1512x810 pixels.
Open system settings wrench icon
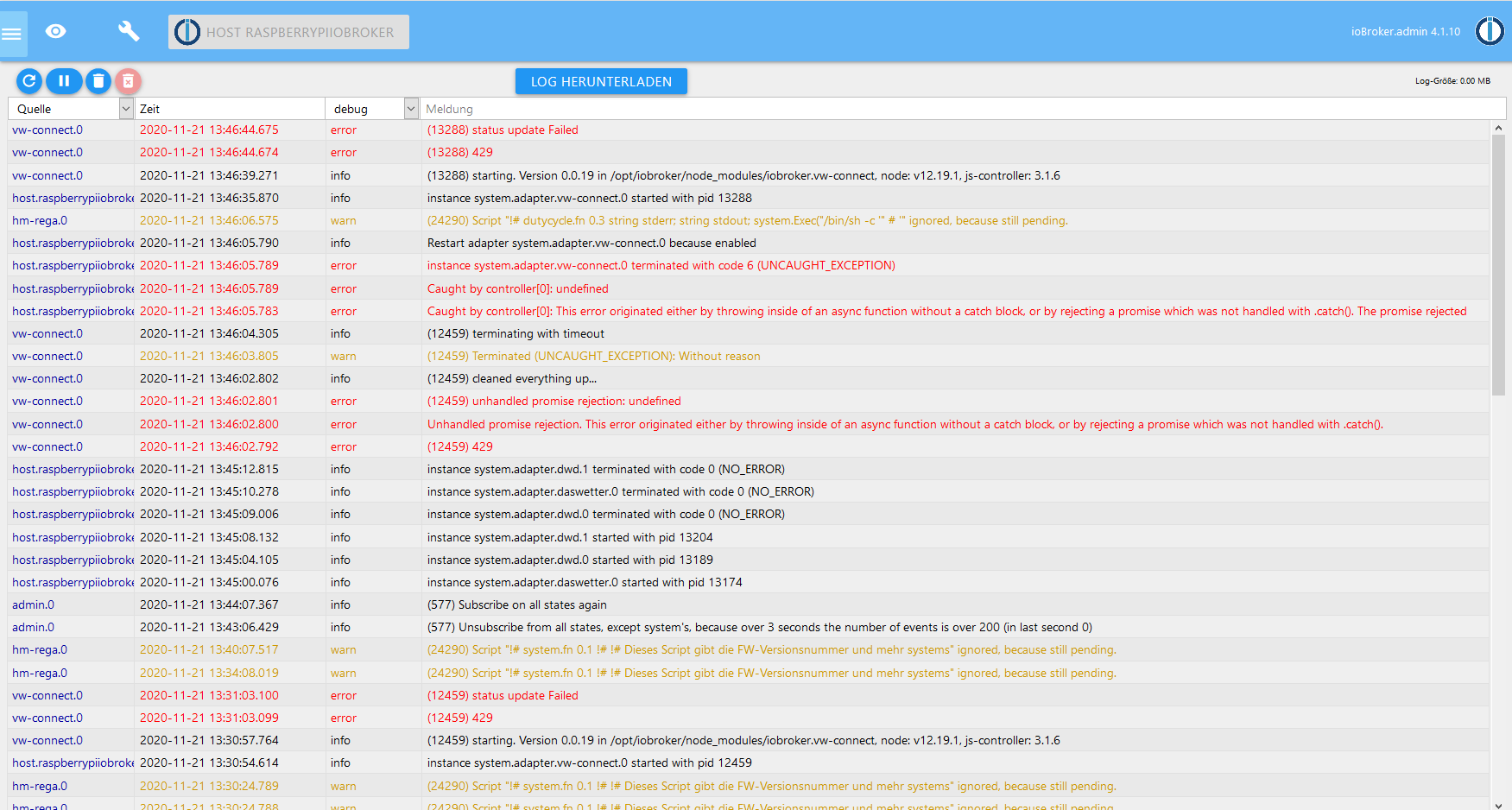pyautogui.click(x=128, y=31)
